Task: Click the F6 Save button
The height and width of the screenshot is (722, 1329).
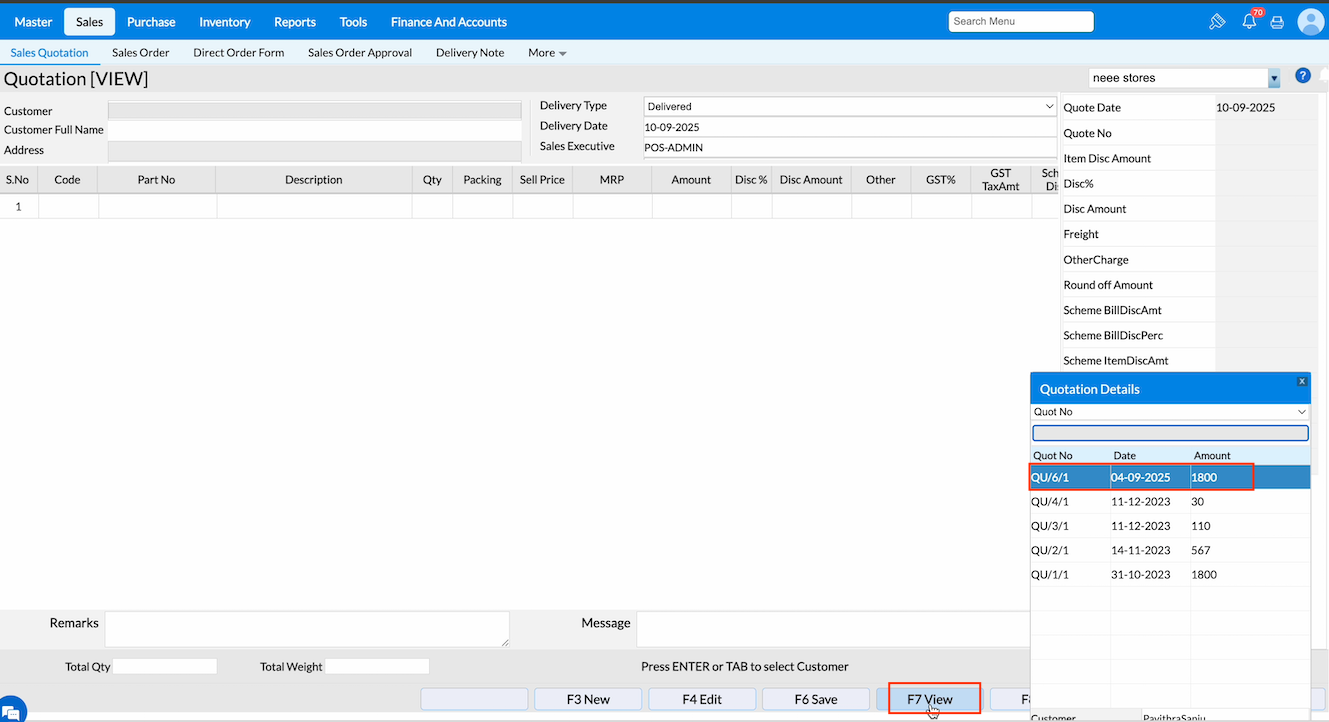Action: pos(816,699)
